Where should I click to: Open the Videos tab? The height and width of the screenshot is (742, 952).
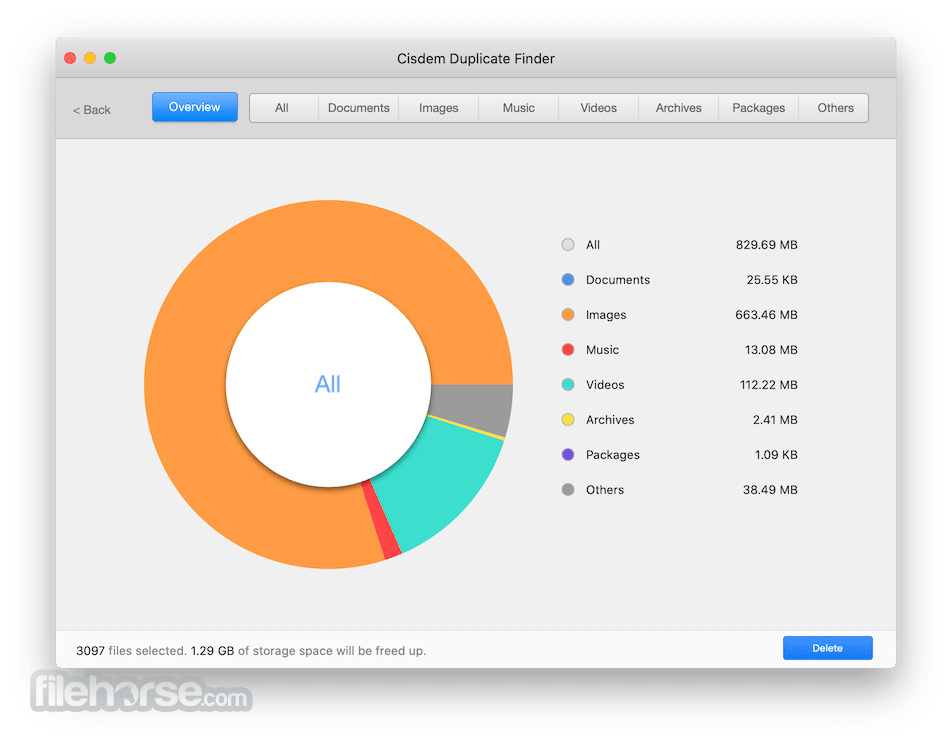click(598, 108)
